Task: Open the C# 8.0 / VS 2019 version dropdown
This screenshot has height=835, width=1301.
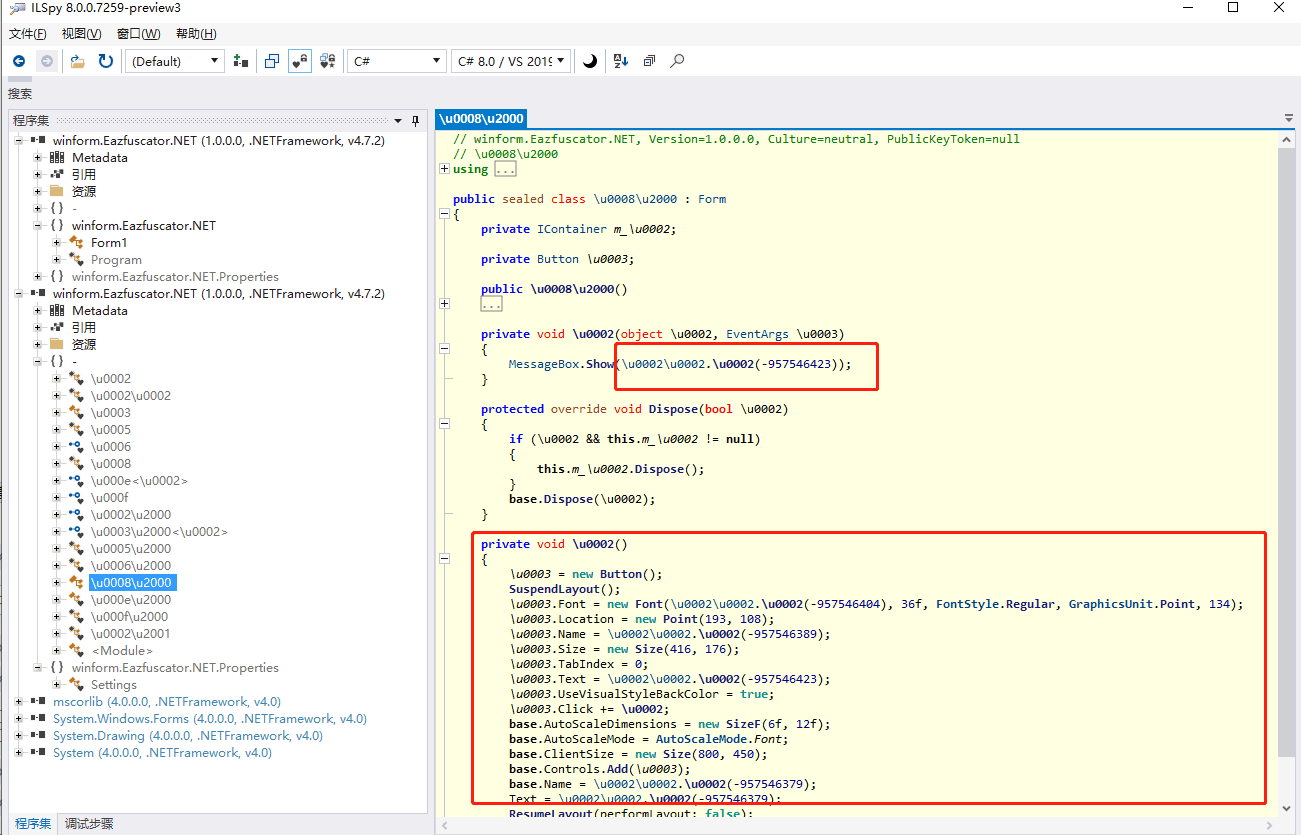Action: [511, 61]
